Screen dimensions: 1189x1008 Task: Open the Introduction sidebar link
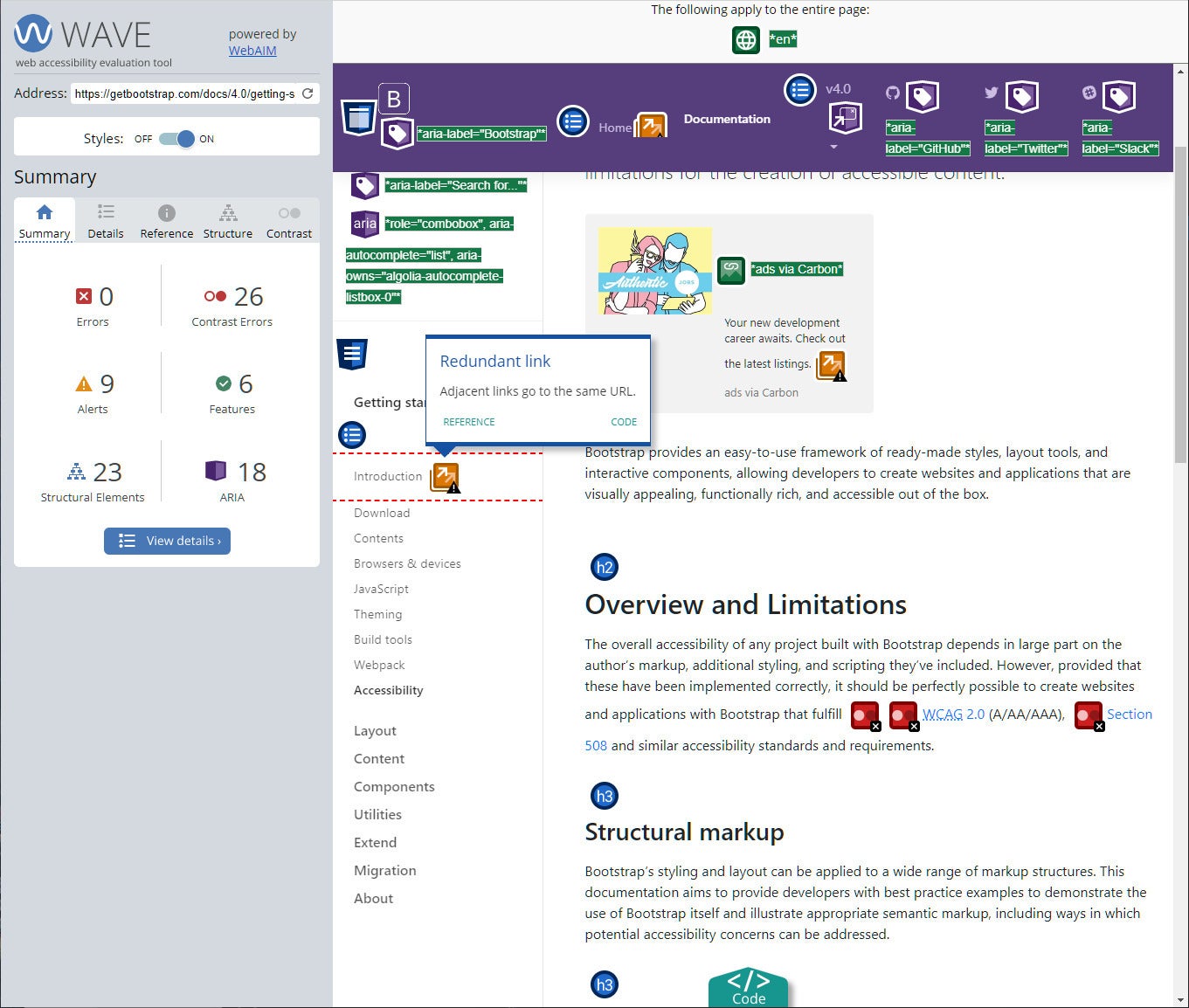click(388, 476)
